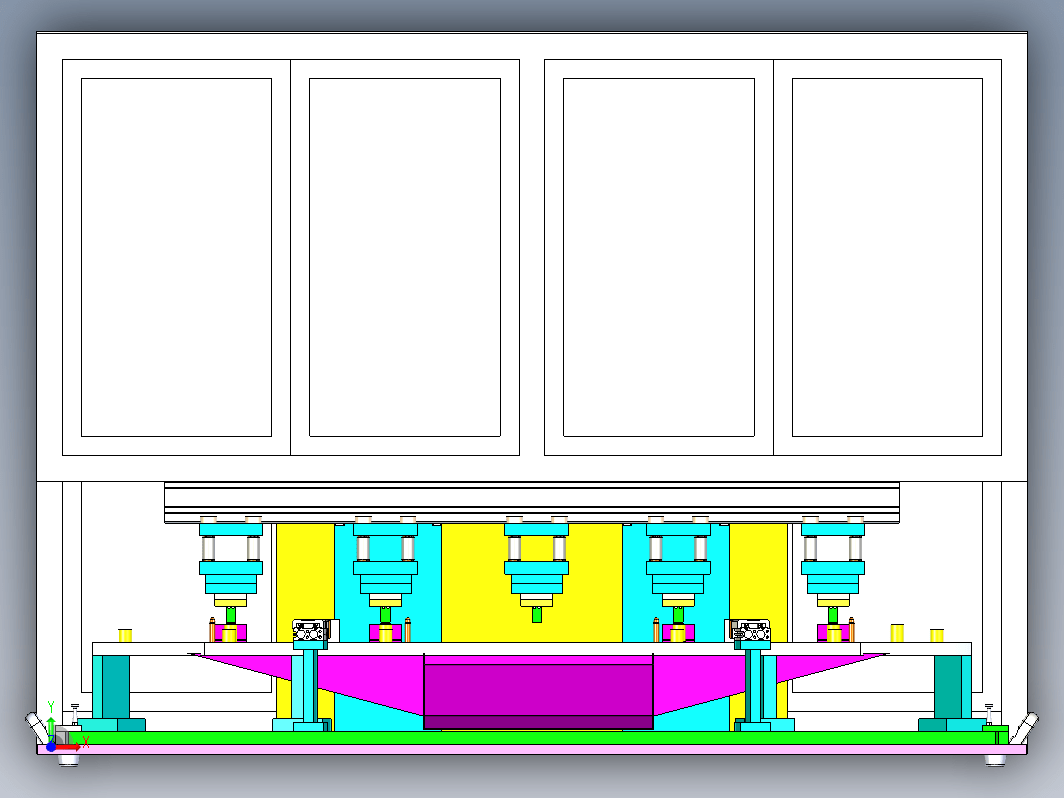Select the far-right teal table support leg

(953, 687)
